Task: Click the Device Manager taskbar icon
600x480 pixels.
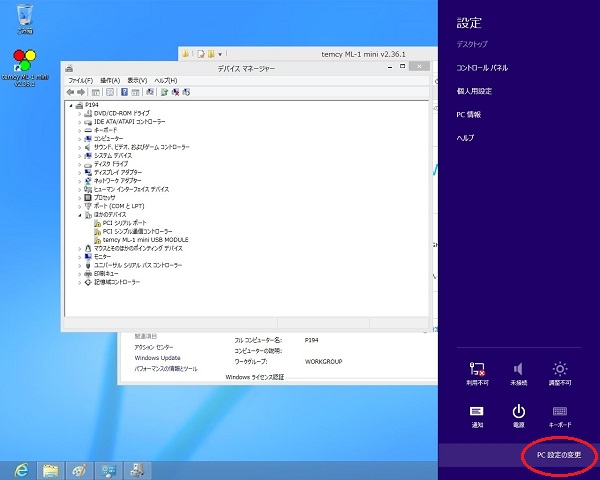Action: coord(137,470)
